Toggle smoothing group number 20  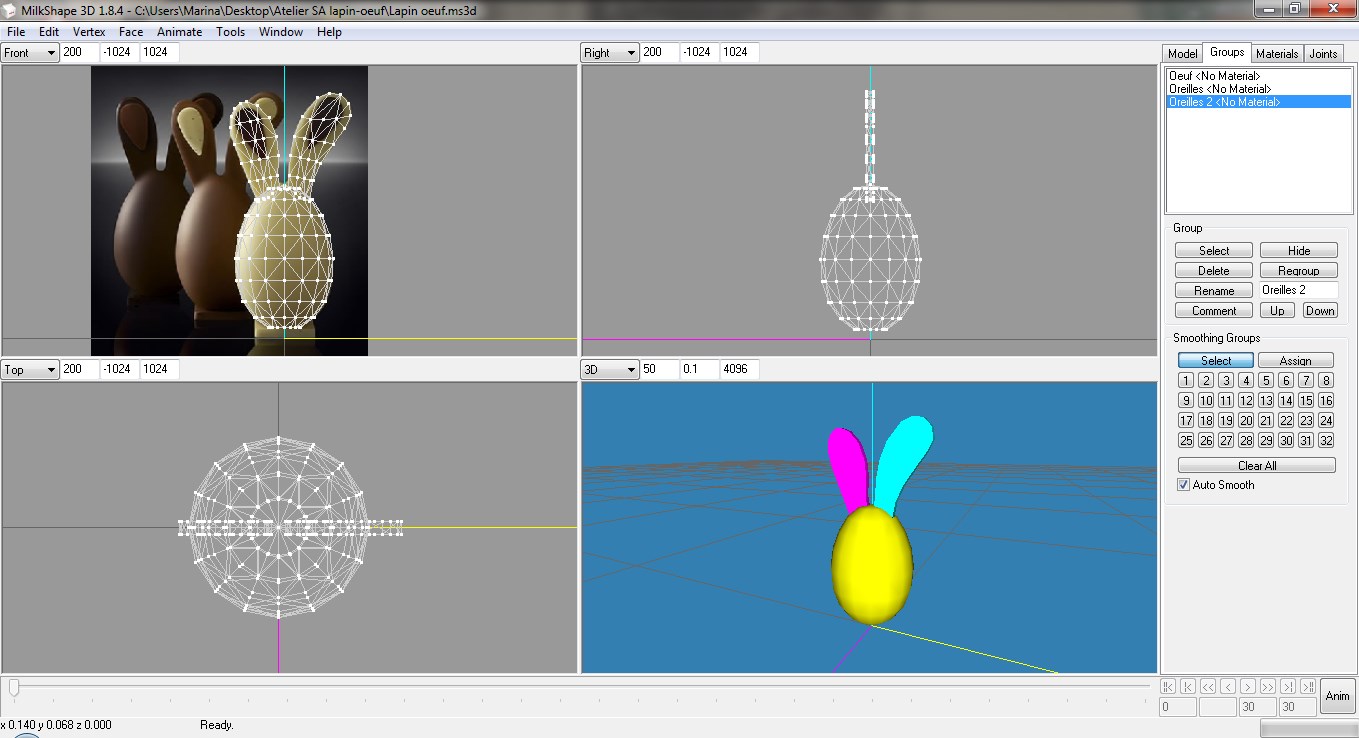click(x=1246, y=420)
